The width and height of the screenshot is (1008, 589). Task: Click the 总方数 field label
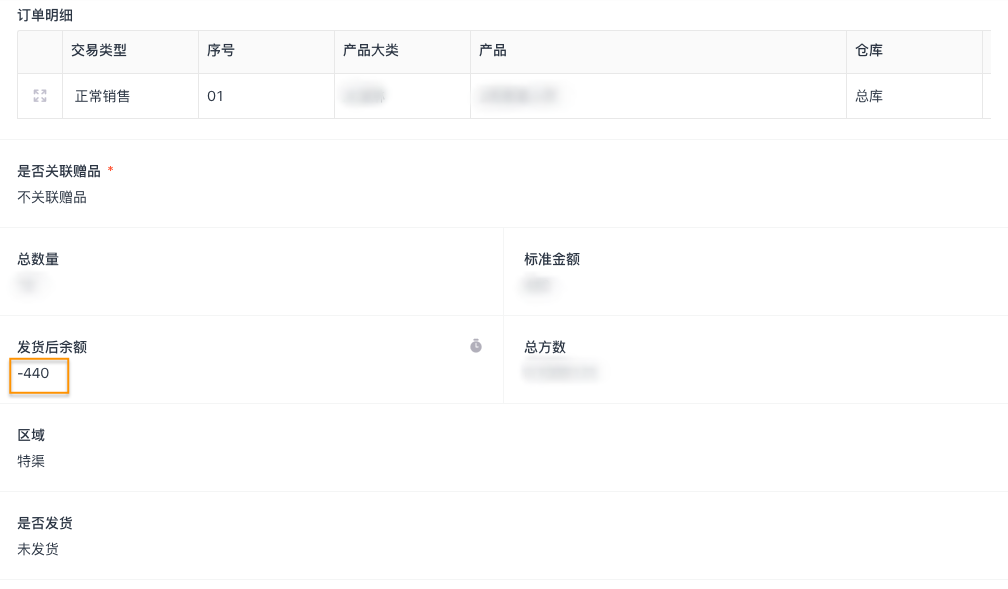click(545, 347)
